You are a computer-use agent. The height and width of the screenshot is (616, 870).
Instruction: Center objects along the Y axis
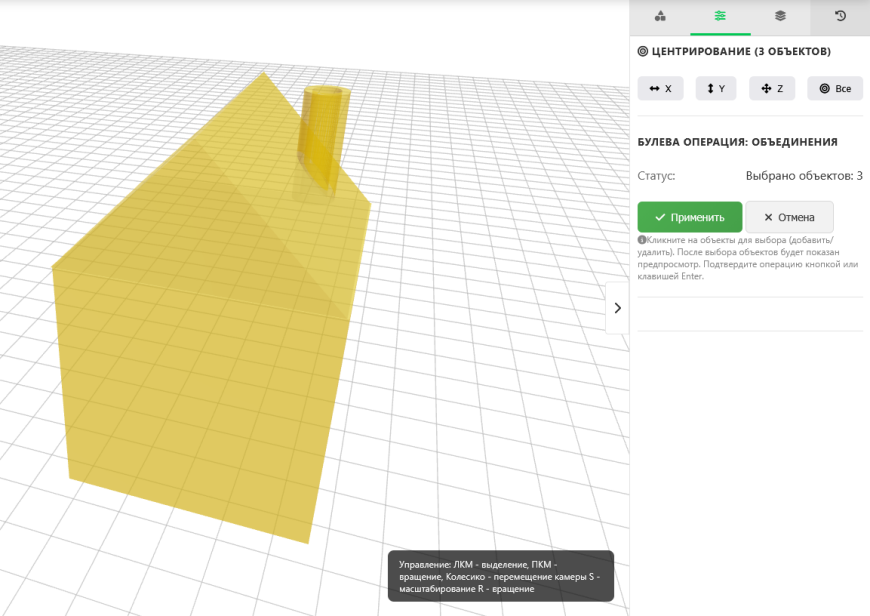[715, 88]
